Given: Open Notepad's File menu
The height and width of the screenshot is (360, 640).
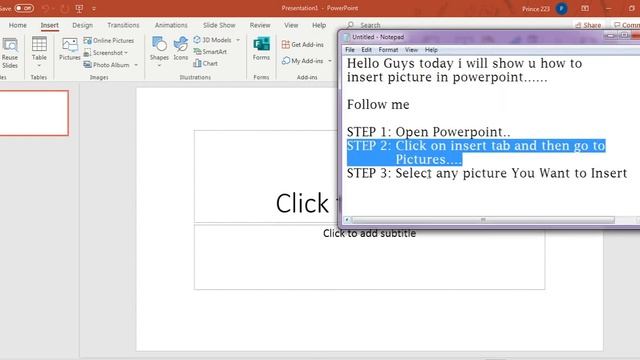Looking at the screenshot, I should pos(350,50).
